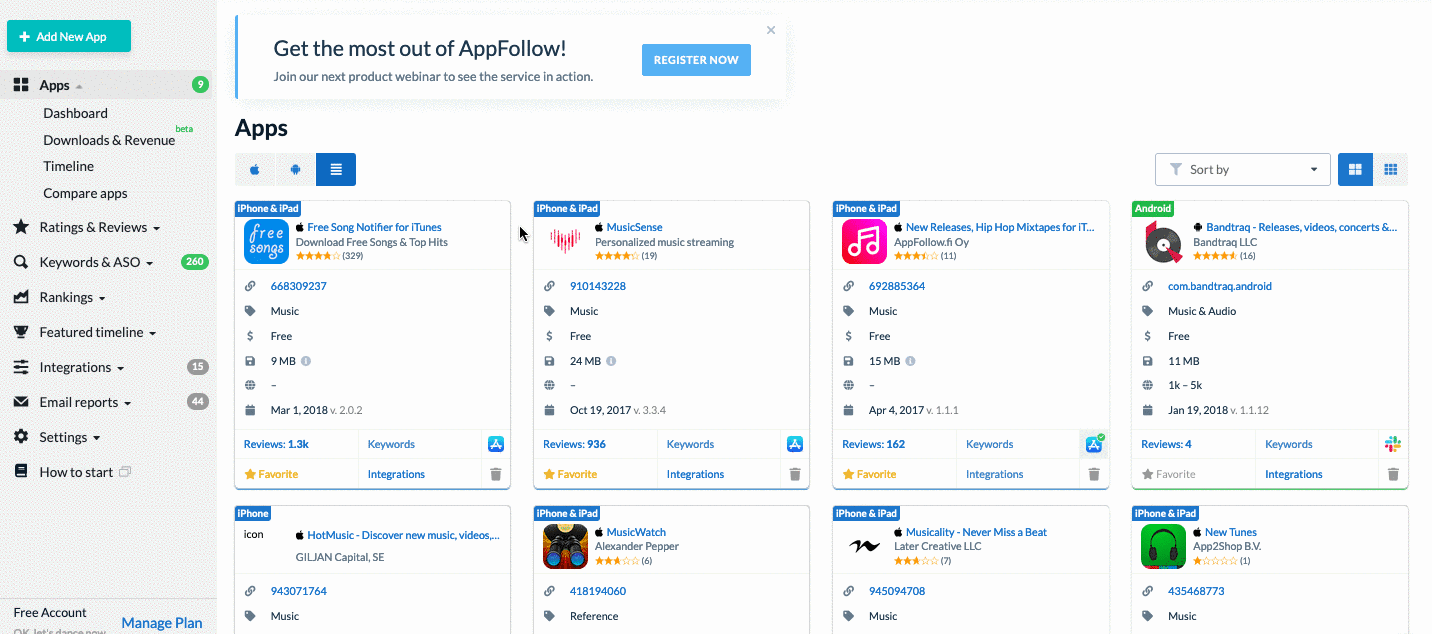Open Reviews: 936 for MusicSense
This screenshot has height=634, width=1432.
coord(574,444)
